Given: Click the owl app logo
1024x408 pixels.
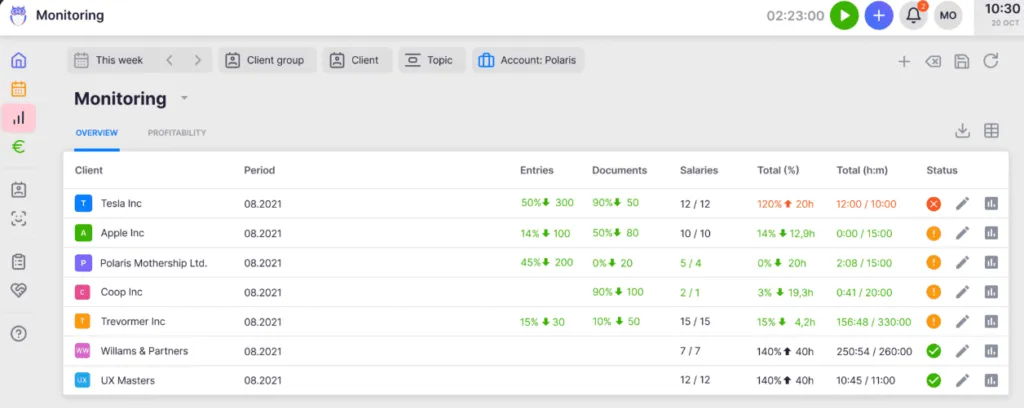Looking at the screenshot, I should click(x=18, y=15).
